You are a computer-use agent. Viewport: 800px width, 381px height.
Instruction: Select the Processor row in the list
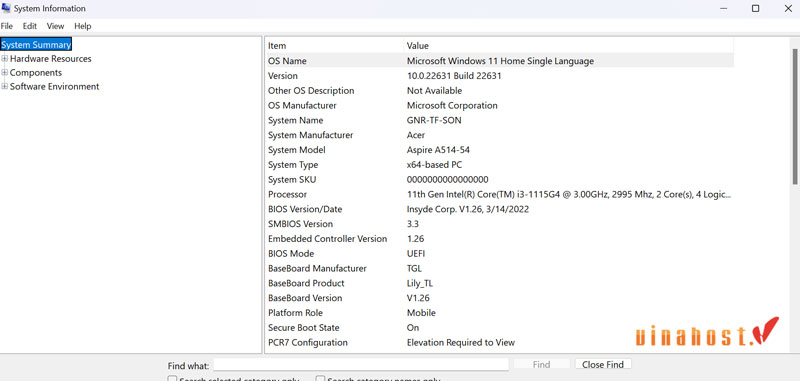tap(500, 194)
